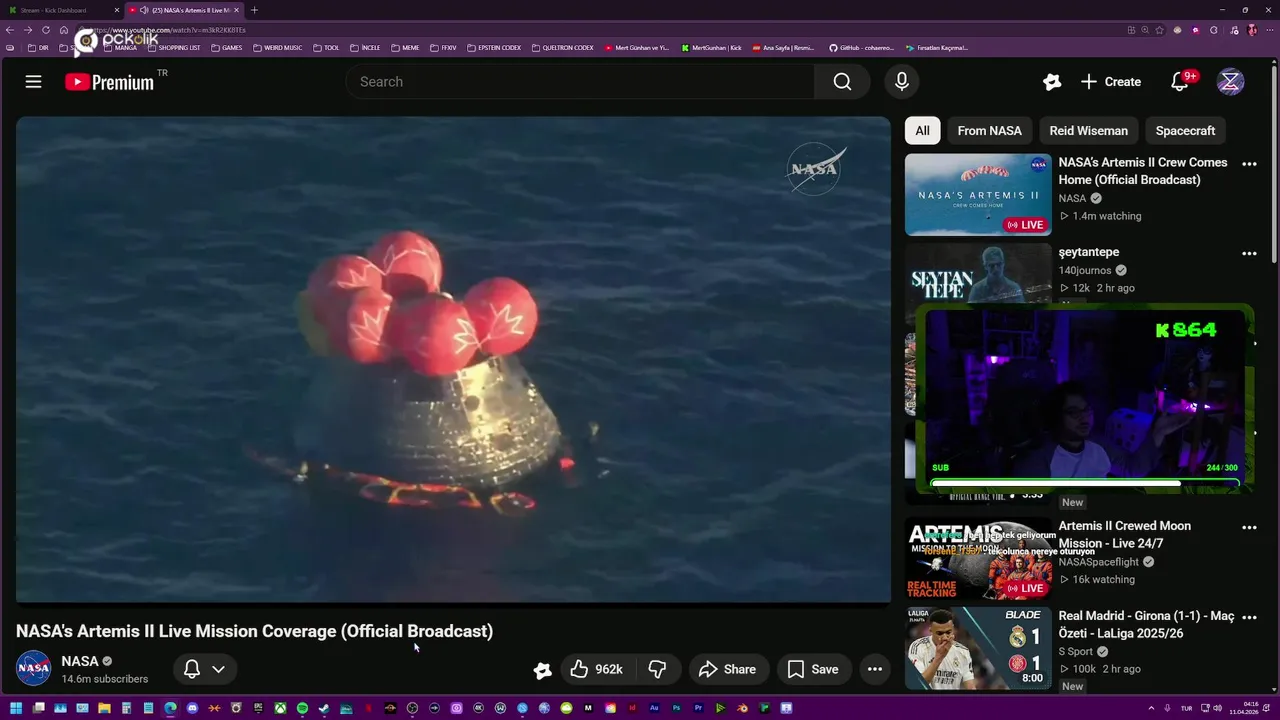The width and height of the screenshot is (1280, 720).
Task: Open more actions ellipsis below video
Action: click(874, 669)
